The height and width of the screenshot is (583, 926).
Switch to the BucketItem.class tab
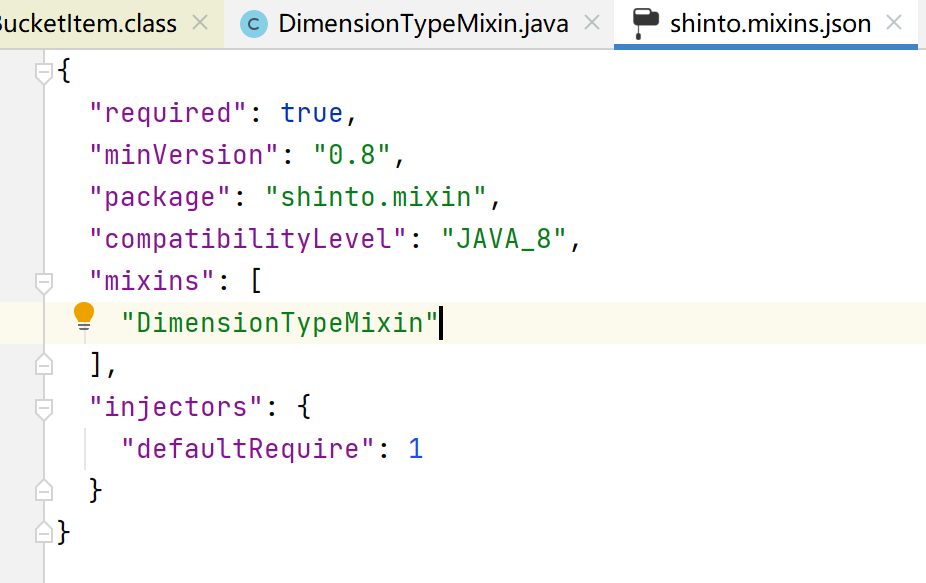tap(90, 23)
